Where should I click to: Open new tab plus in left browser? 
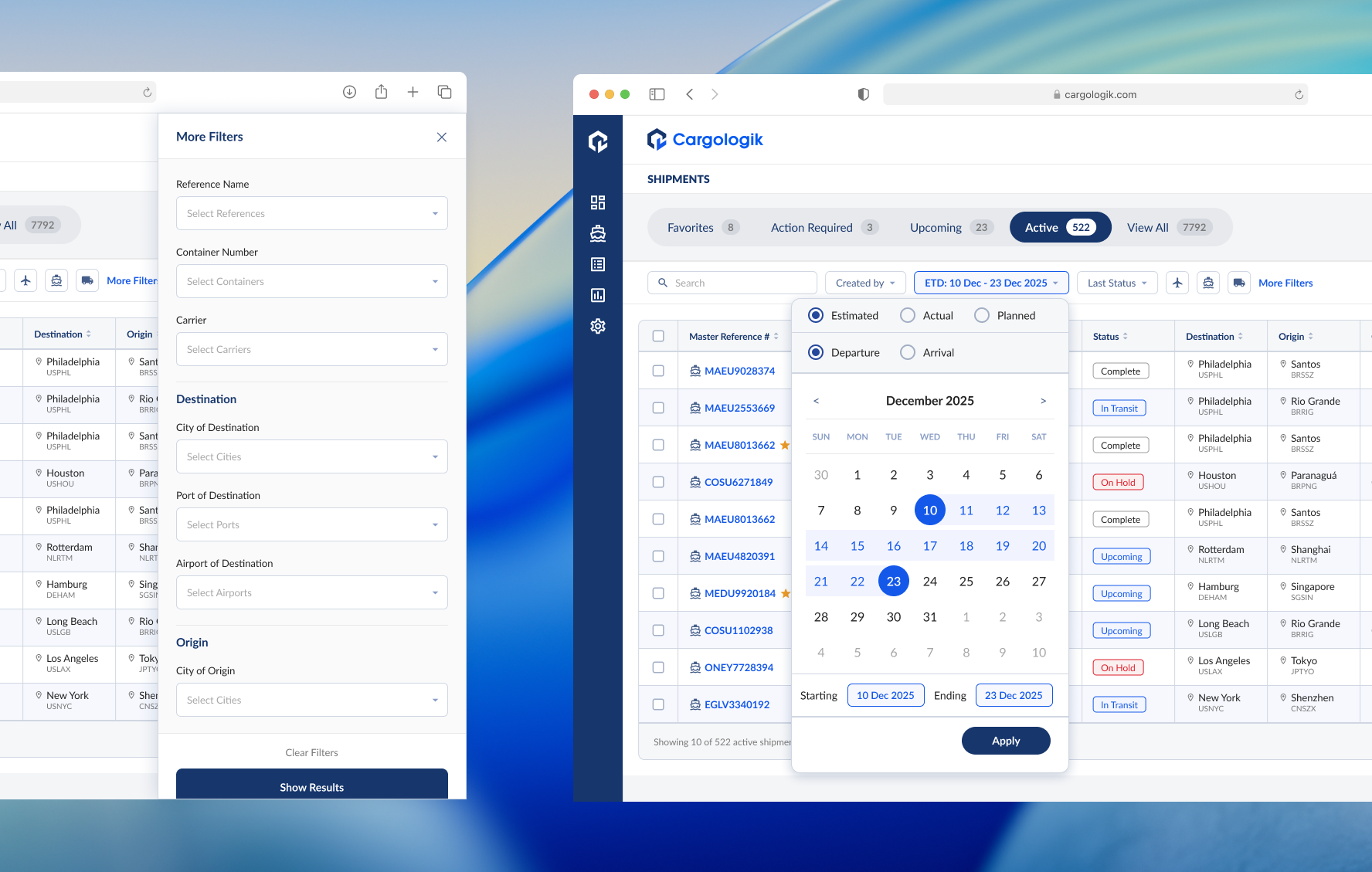pyautogui.click(x=413, y=92)
